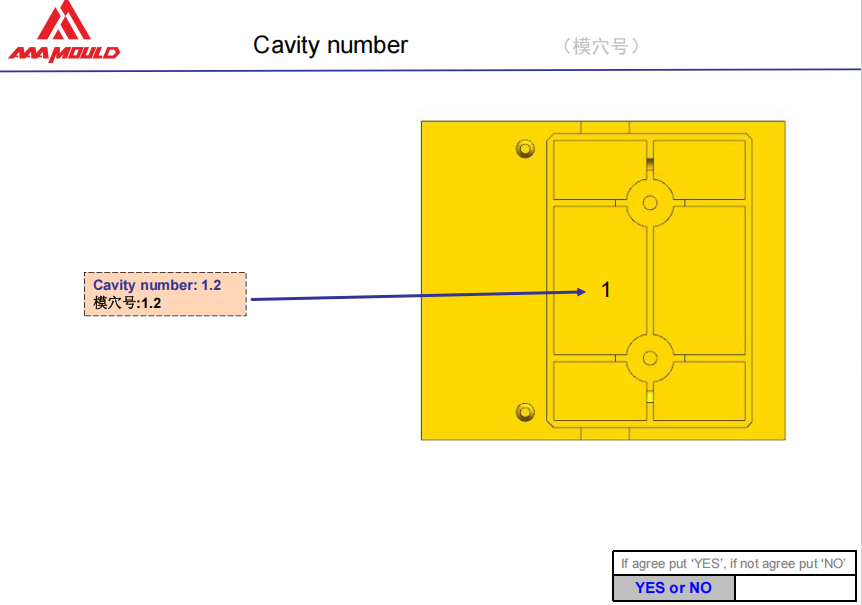Select the gray Chinese subtitle （模穴号）
Screen dimensions: 862x605
click(x=601, y=46)
